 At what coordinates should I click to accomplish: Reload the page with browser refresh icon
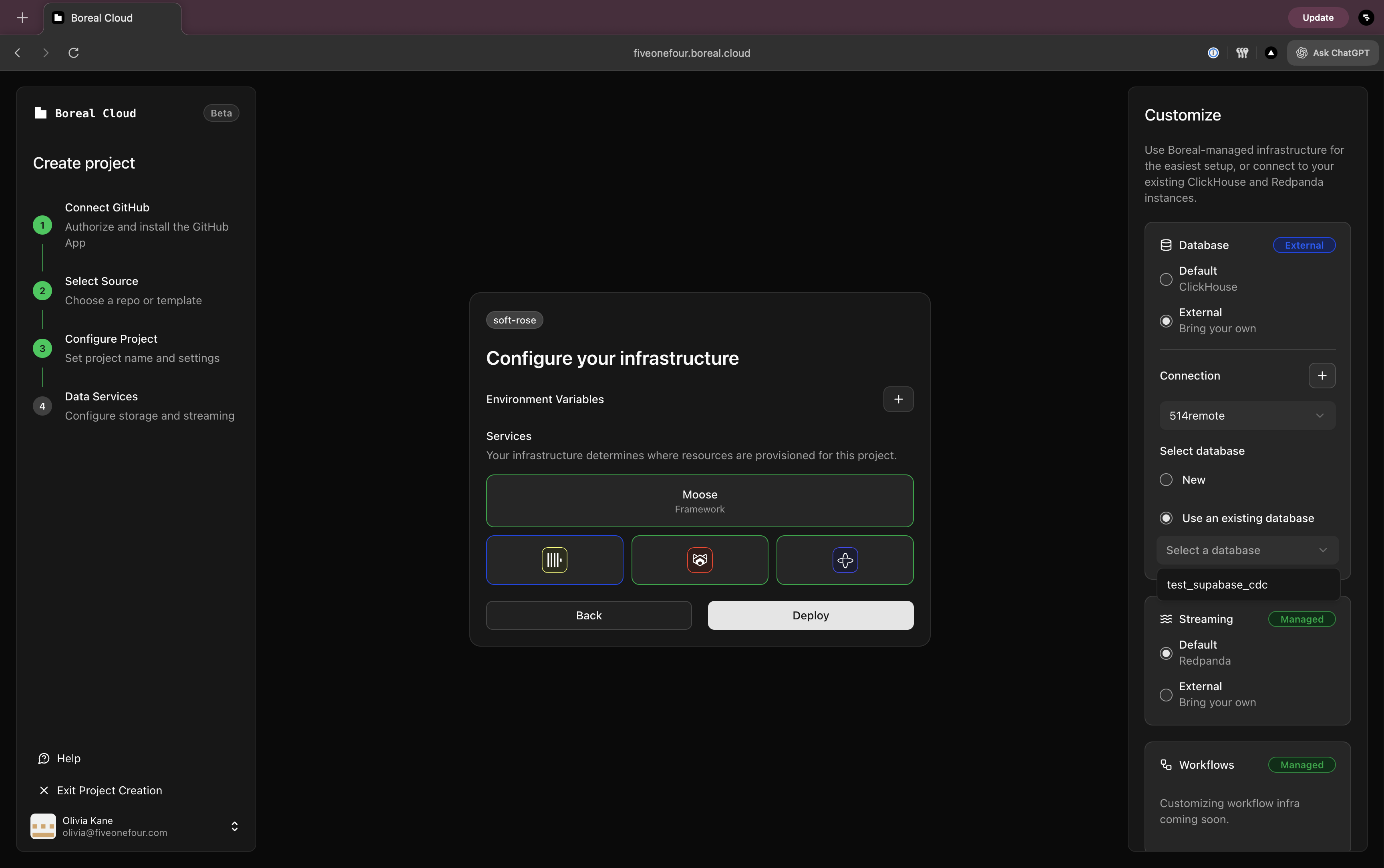point(73,53)
